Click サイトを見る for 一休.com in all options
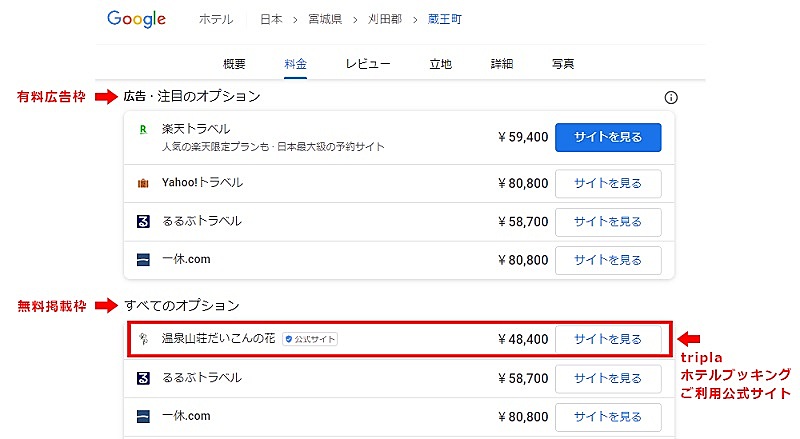Image resolution: width=800 pixels, height=439 pixels. 608,417
